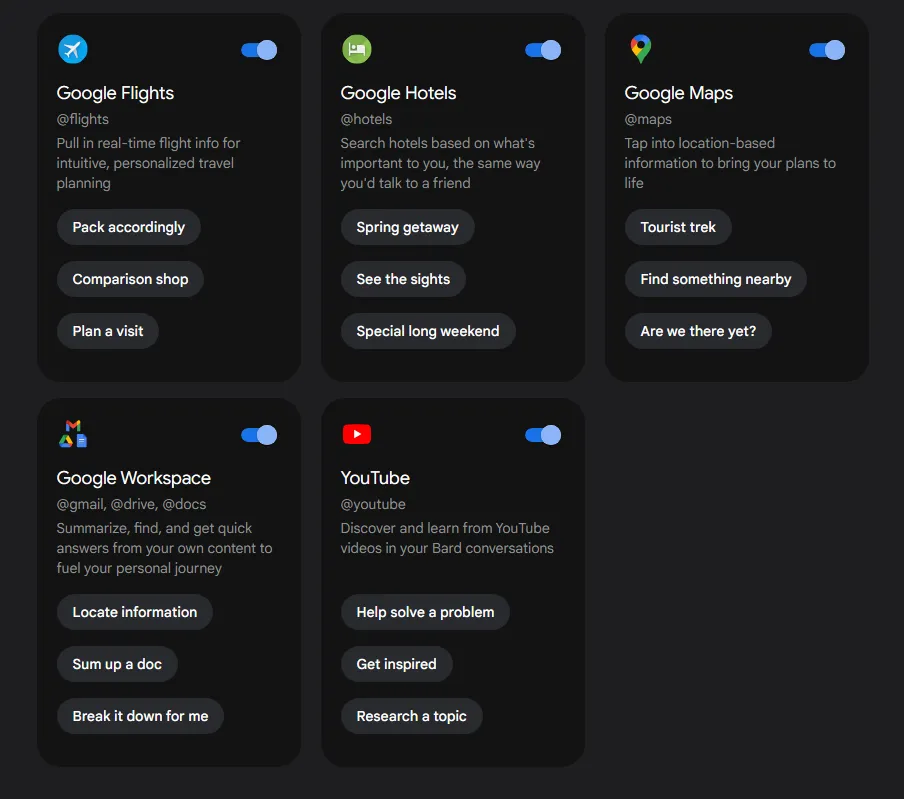Open the Special long weekend prompt
Screen dimensions: 904x799
point(428,331)
